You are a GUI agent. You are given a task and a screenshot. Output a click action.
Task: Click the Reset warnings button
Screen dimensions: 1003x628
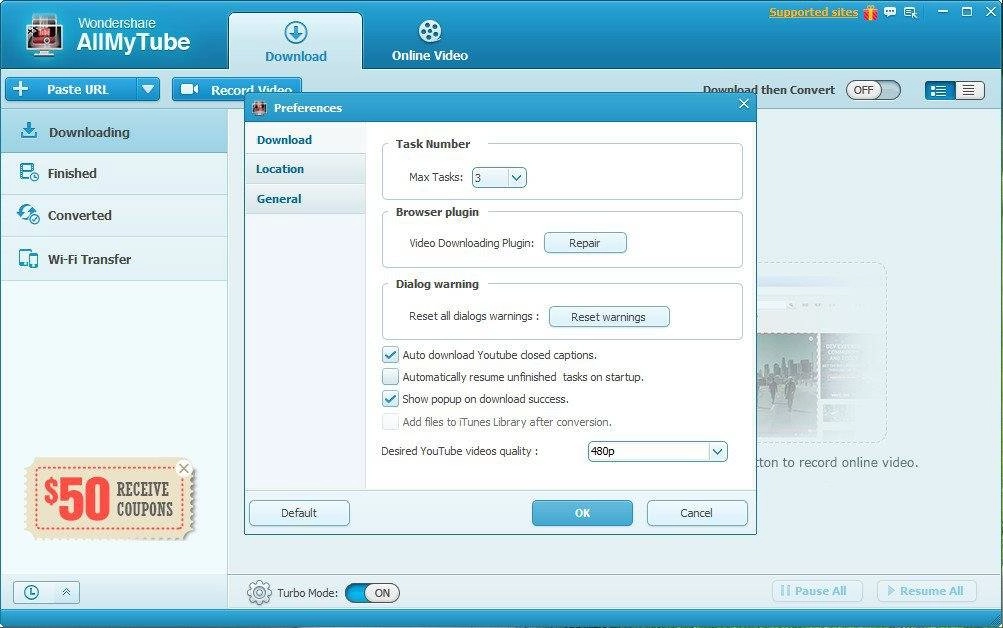(608, 317)
